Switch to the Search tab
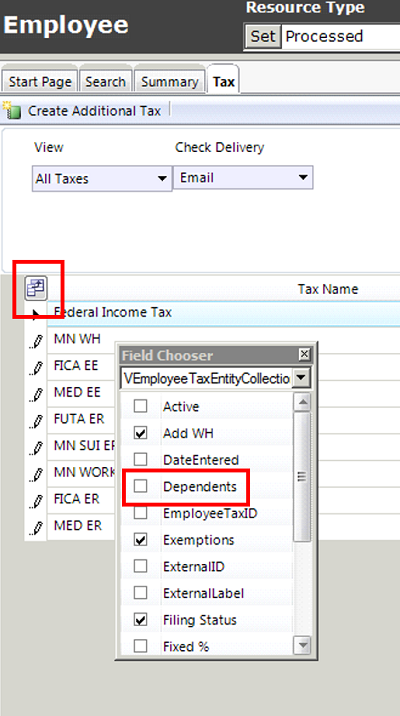 pos(105,82)
